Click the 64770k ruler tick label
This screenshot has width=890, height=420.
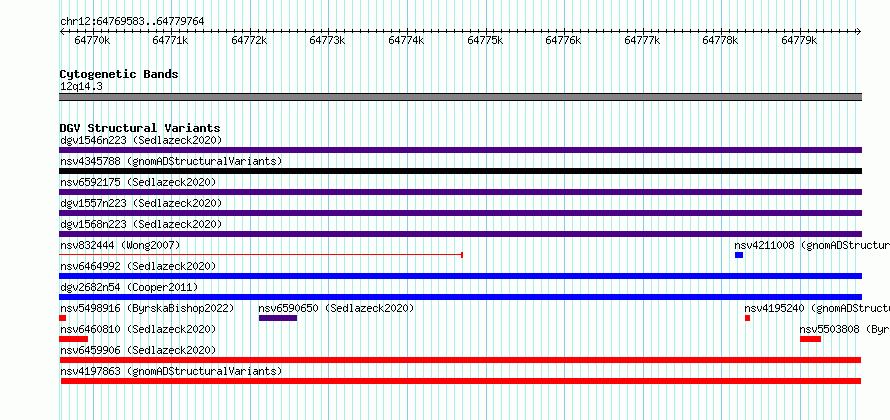pos(92,40)
